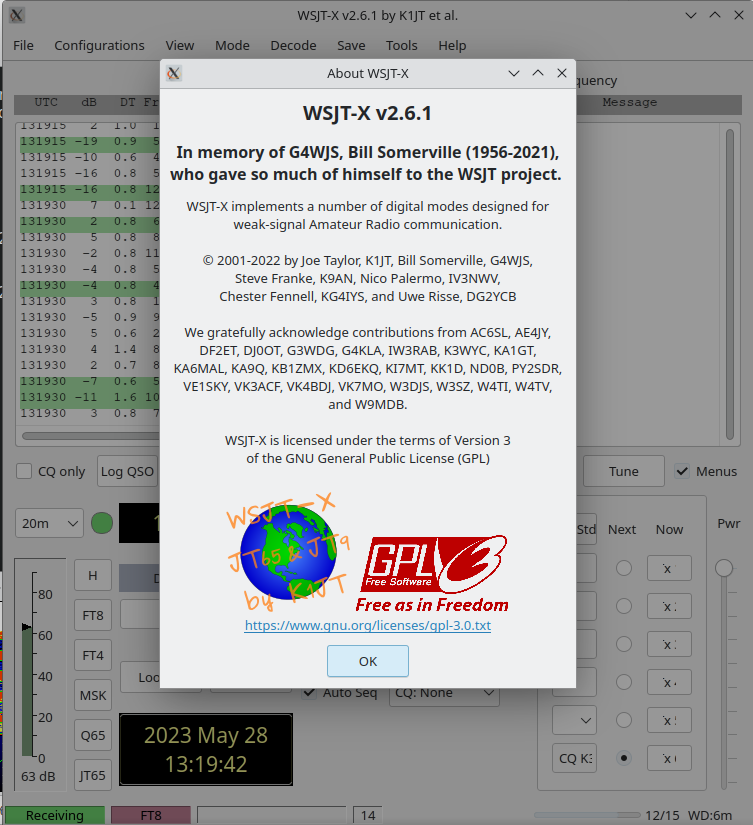Viewport: 753px width, 825px height.
Task: Click the 2023 May 28 date-time display
Action: [x=206, y=749]
